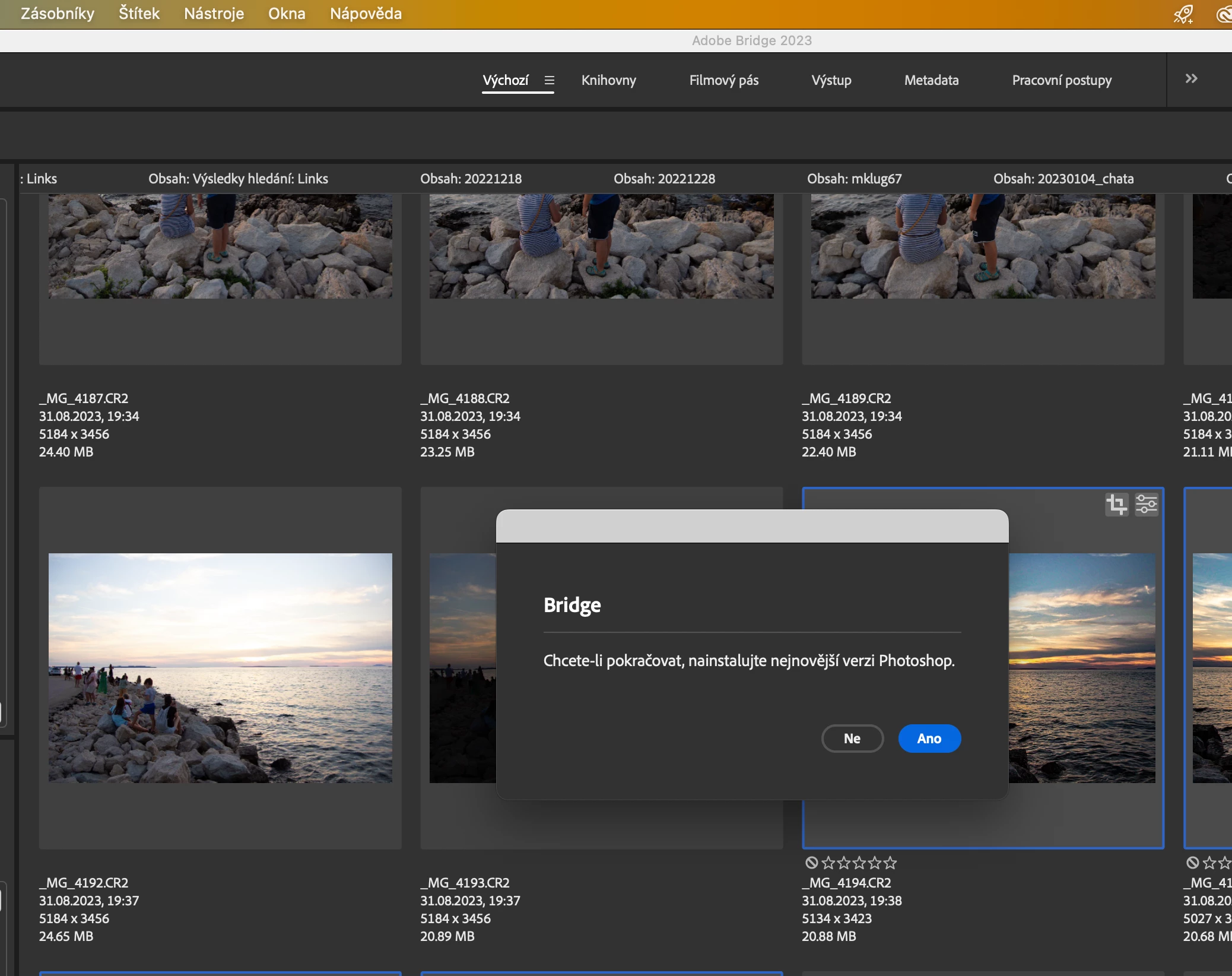Click the crop badge on _MG_4194.CR2 thumbnail

pyautogui.click(x=1116, y=505)
